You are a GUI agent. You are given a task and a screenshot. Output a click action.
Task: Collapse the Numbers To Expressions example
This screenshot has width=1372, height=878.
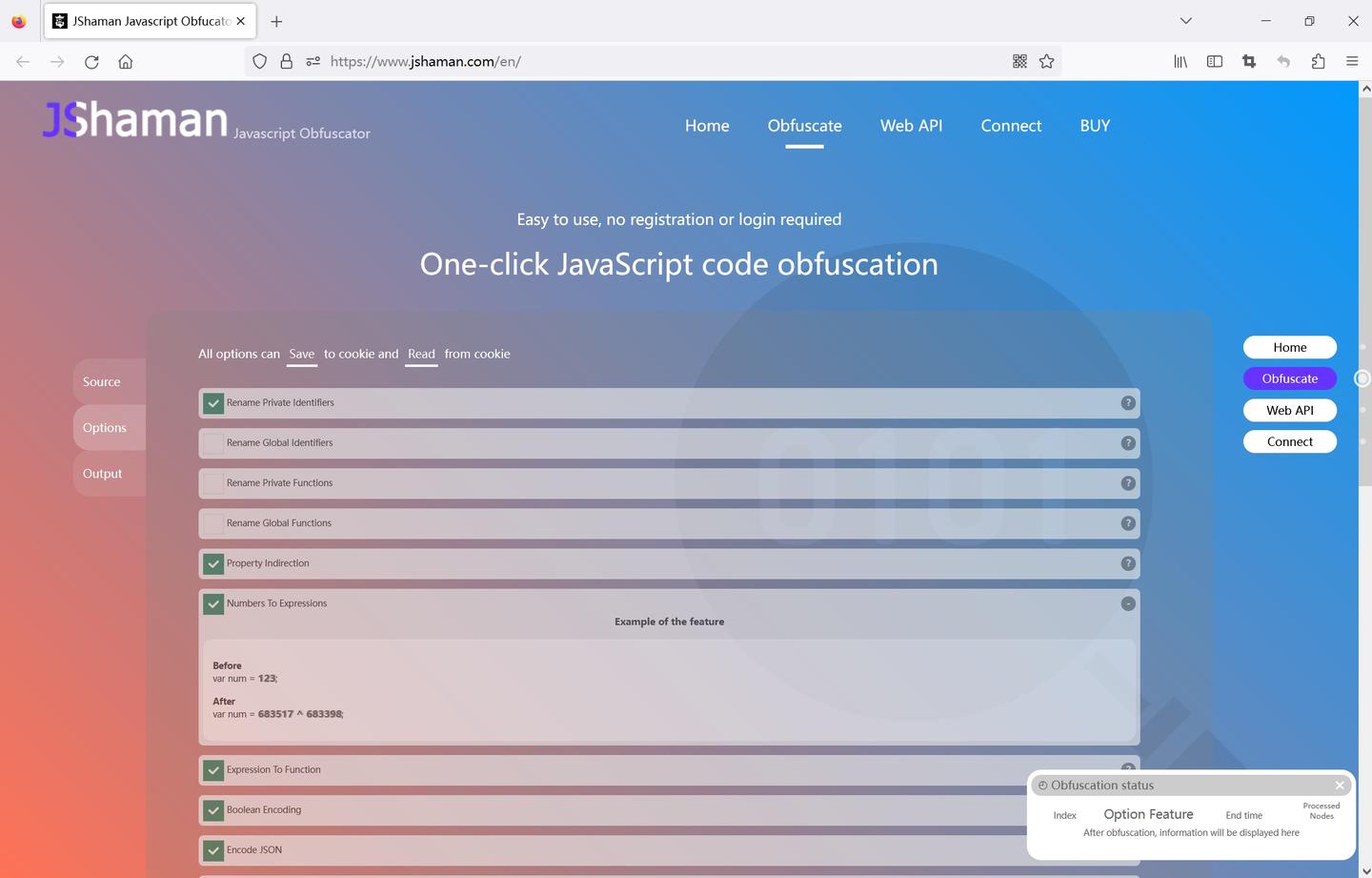coord(1127,602)
